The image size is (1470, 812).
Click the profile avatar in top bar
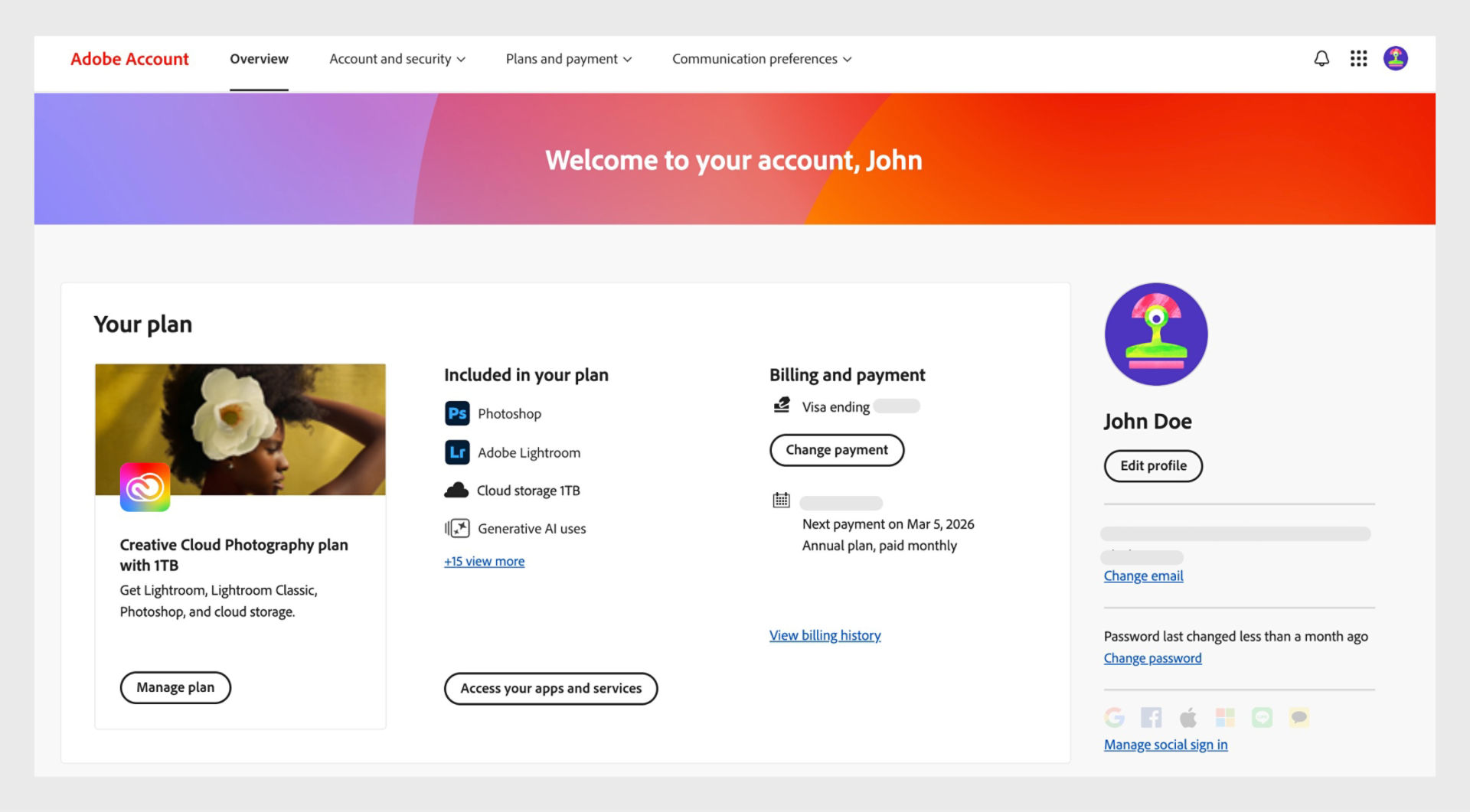pos(1395,59)
